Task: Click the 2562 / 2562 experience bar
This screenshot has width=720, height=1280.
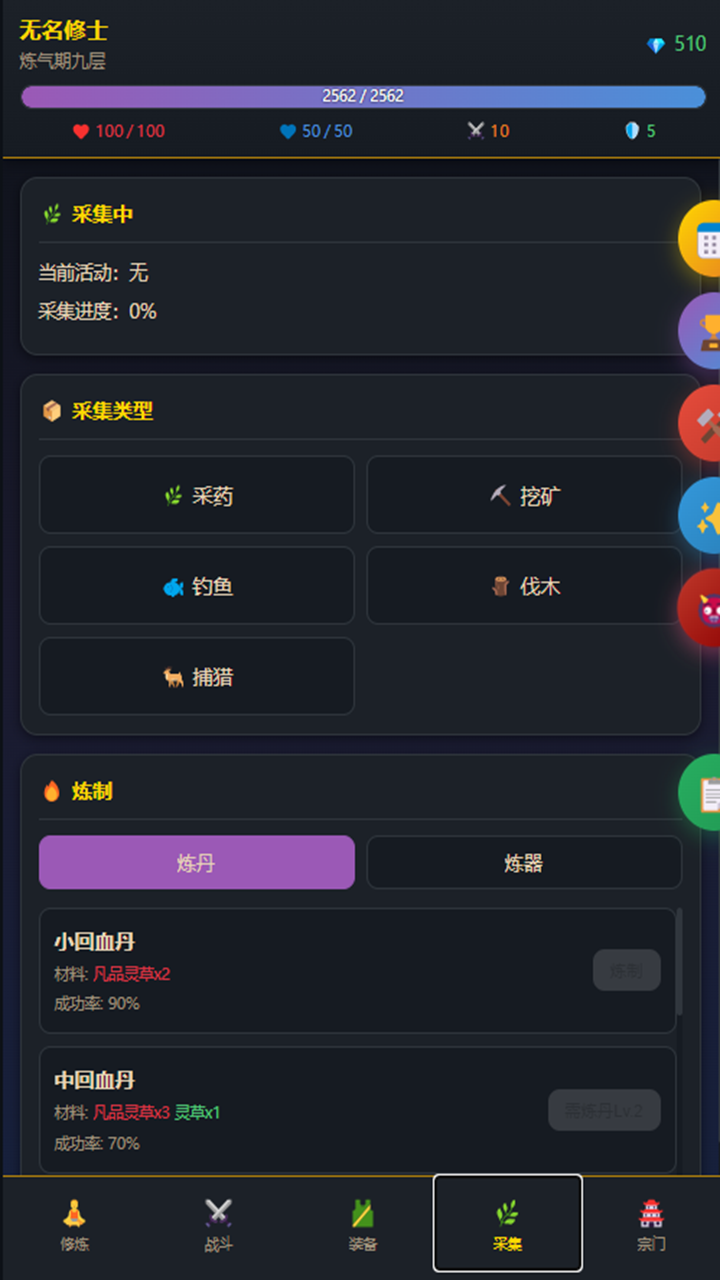Action: 362,96
